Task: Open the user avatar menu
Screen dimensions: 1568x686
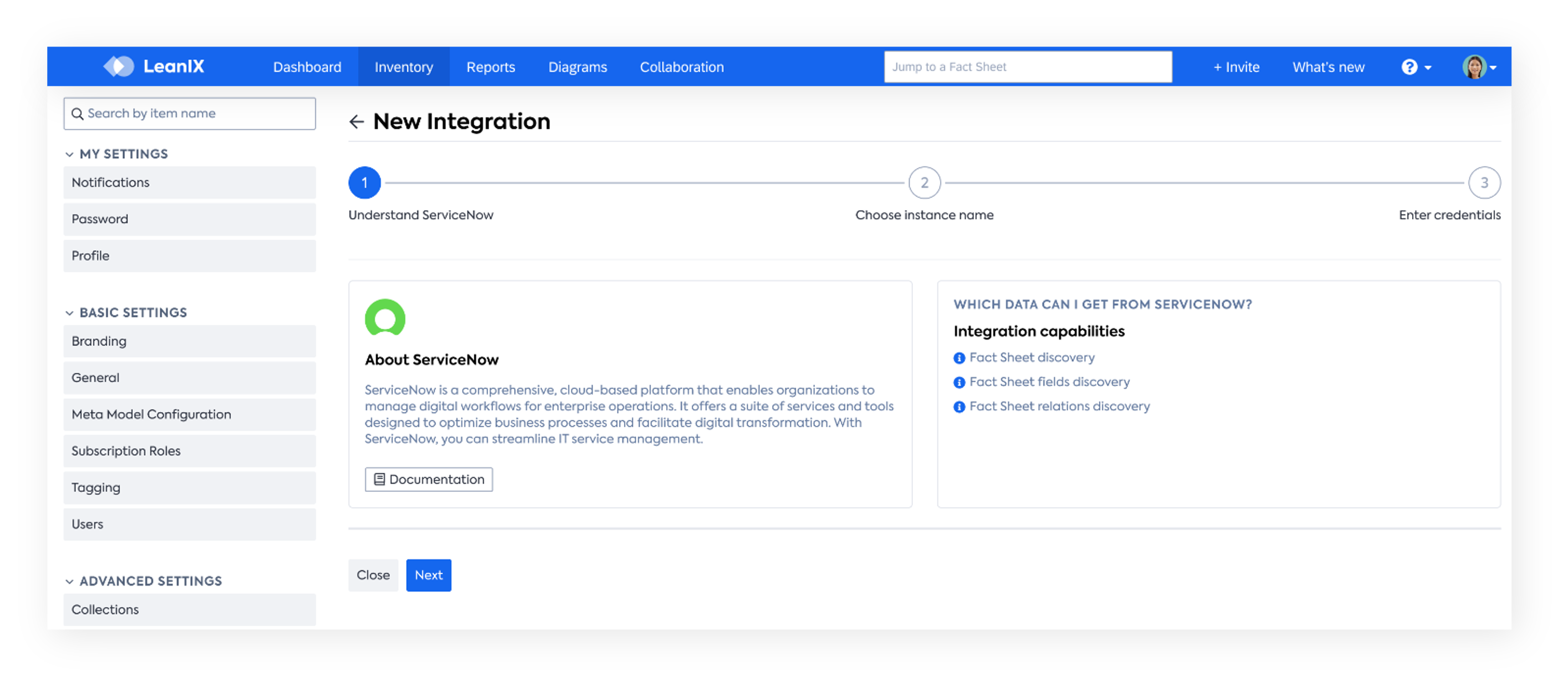Action: [1479, 67]
